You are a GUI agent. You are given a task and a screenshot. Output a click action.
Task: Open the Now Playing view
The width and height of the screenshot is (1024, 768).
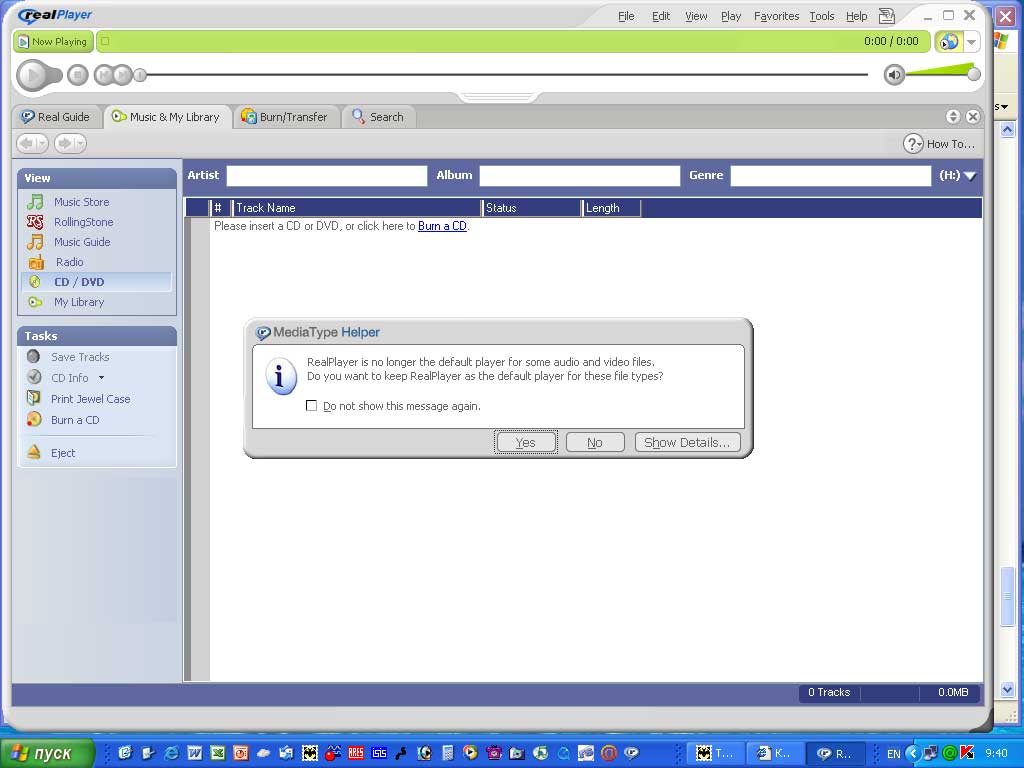pyautogui.click(x=53, y=42)
